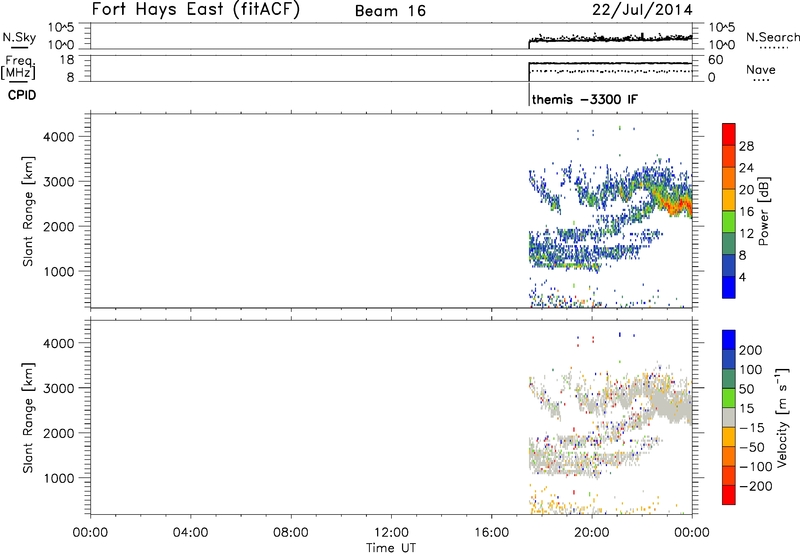Image resolution: width=800 pixels, height=554 pixels.
Task: Click '20:00' on the time axis
Action: click(592, 533)
